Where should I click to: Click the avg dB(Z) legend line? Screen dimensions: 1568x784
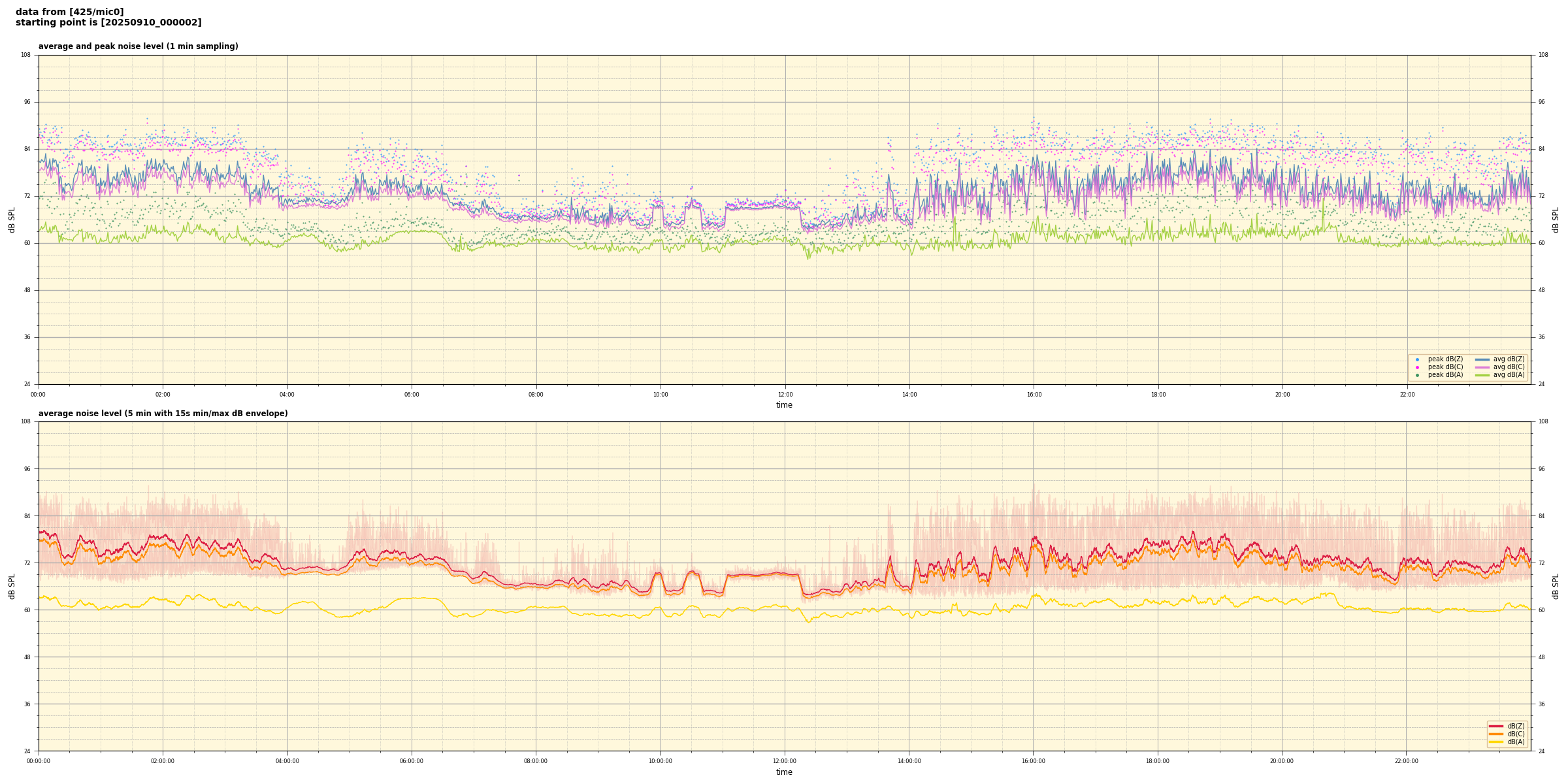1482,359
